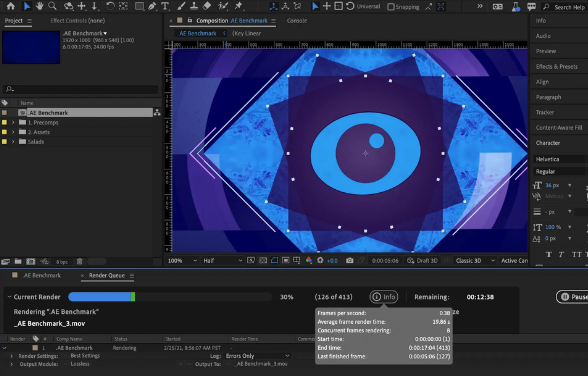The image size is (588, 376).
Task: Pick the Type text tool
Action: pyautogui.click(x=165, y=6)
